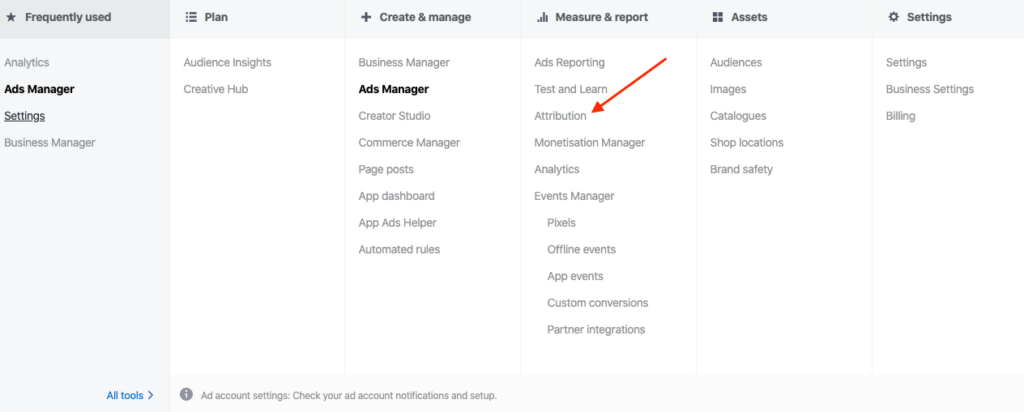Click the plus icon beside Create & manage
Viewport: 1024px width, 412px height.
366,18
